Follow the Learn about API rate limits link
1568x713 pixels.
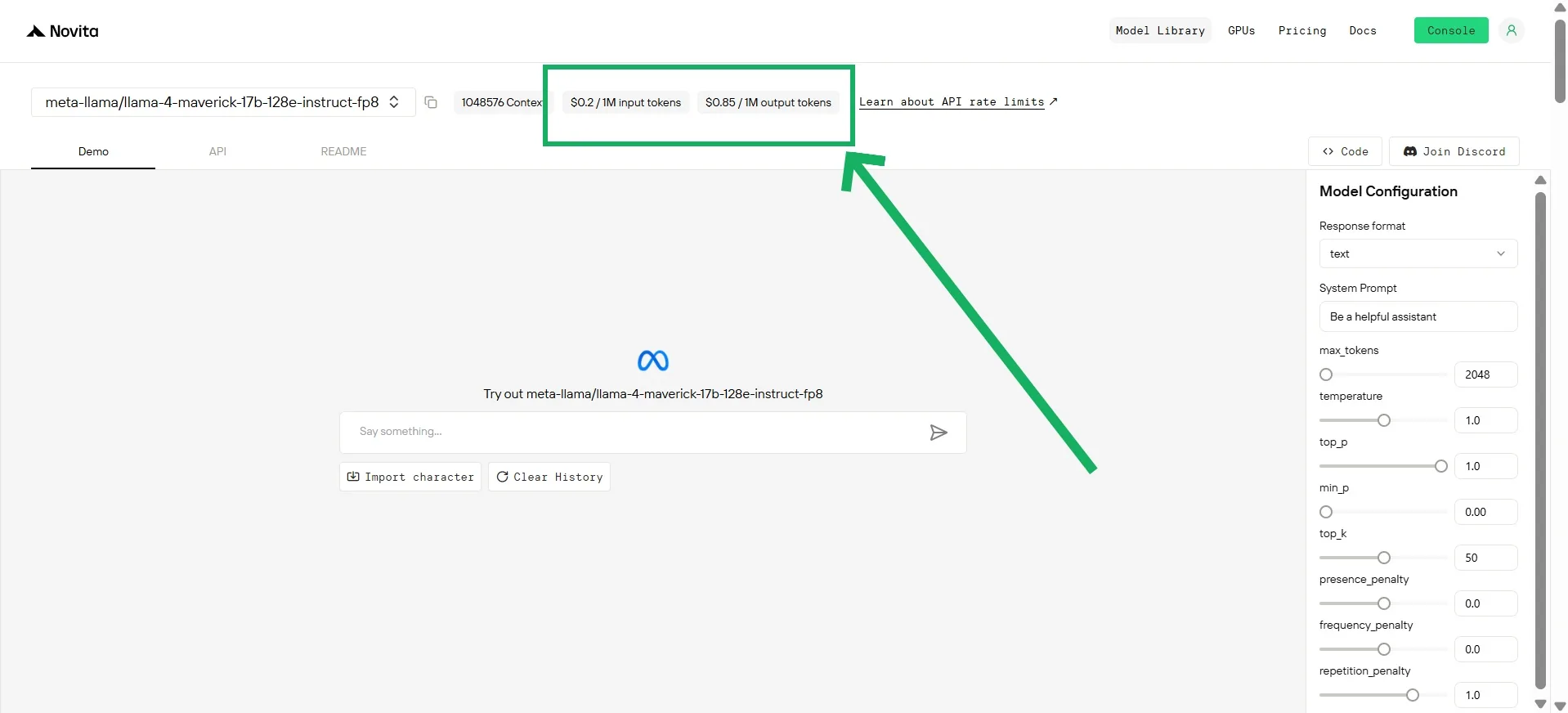(958, 102)
